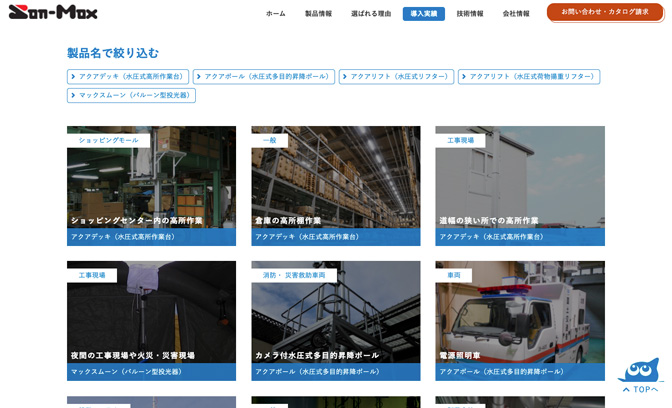Click the 車両 category tag

[454, 275]
